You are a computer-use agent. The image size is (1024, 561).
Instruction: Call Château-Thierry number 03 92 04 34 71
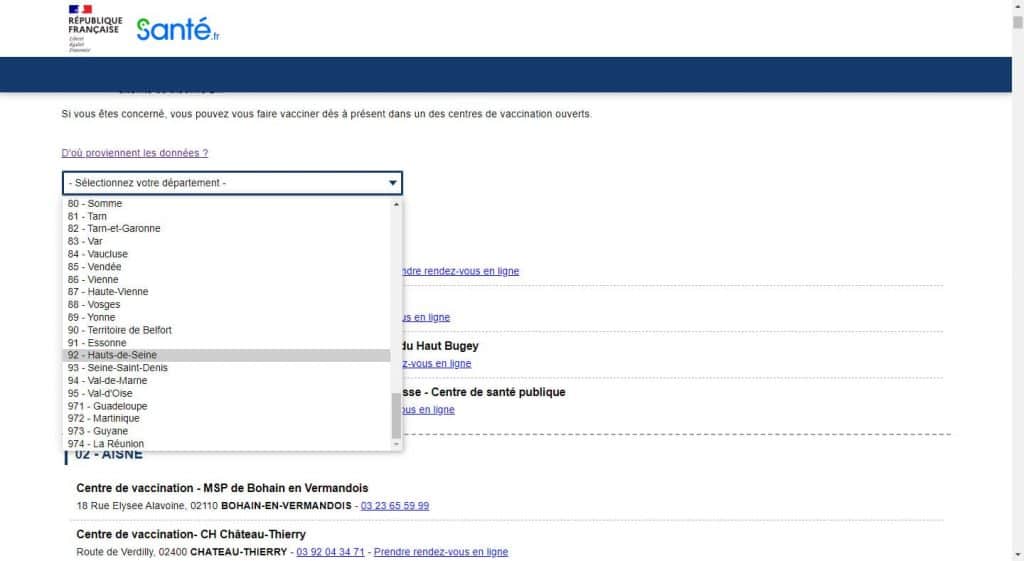(x=330, y=553)
